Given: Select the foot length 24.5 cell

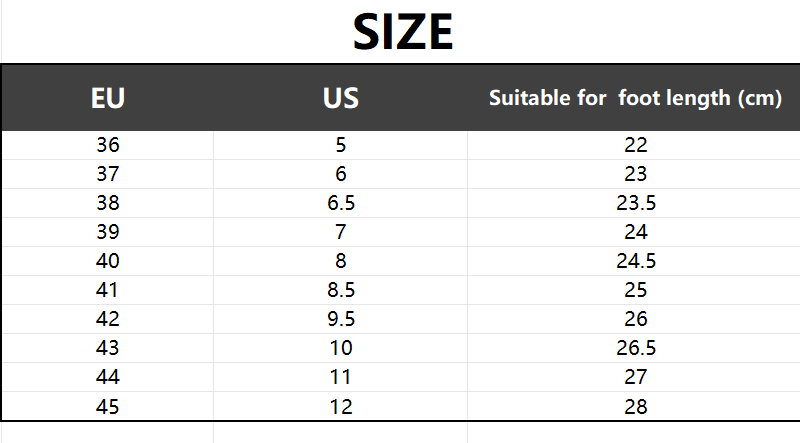Looking at the screenshot, I should point(635,261).
